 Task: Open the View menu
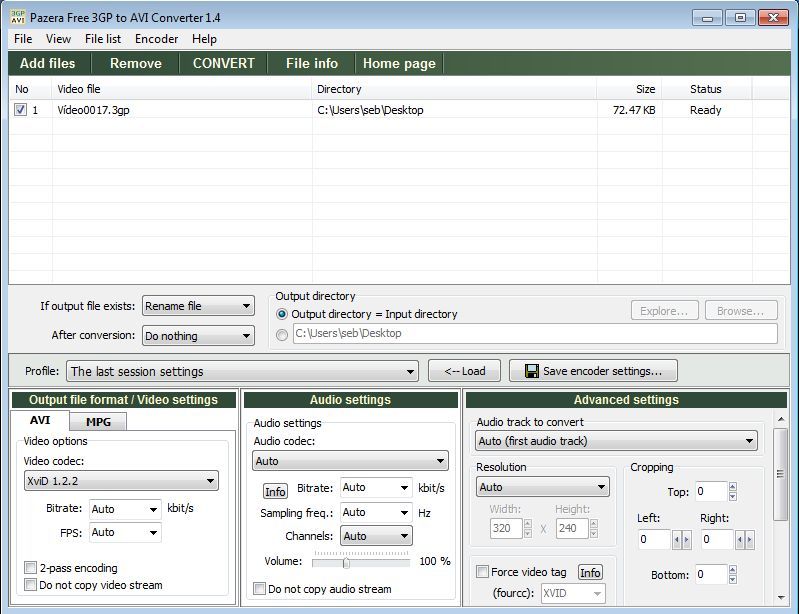point(58,39)
